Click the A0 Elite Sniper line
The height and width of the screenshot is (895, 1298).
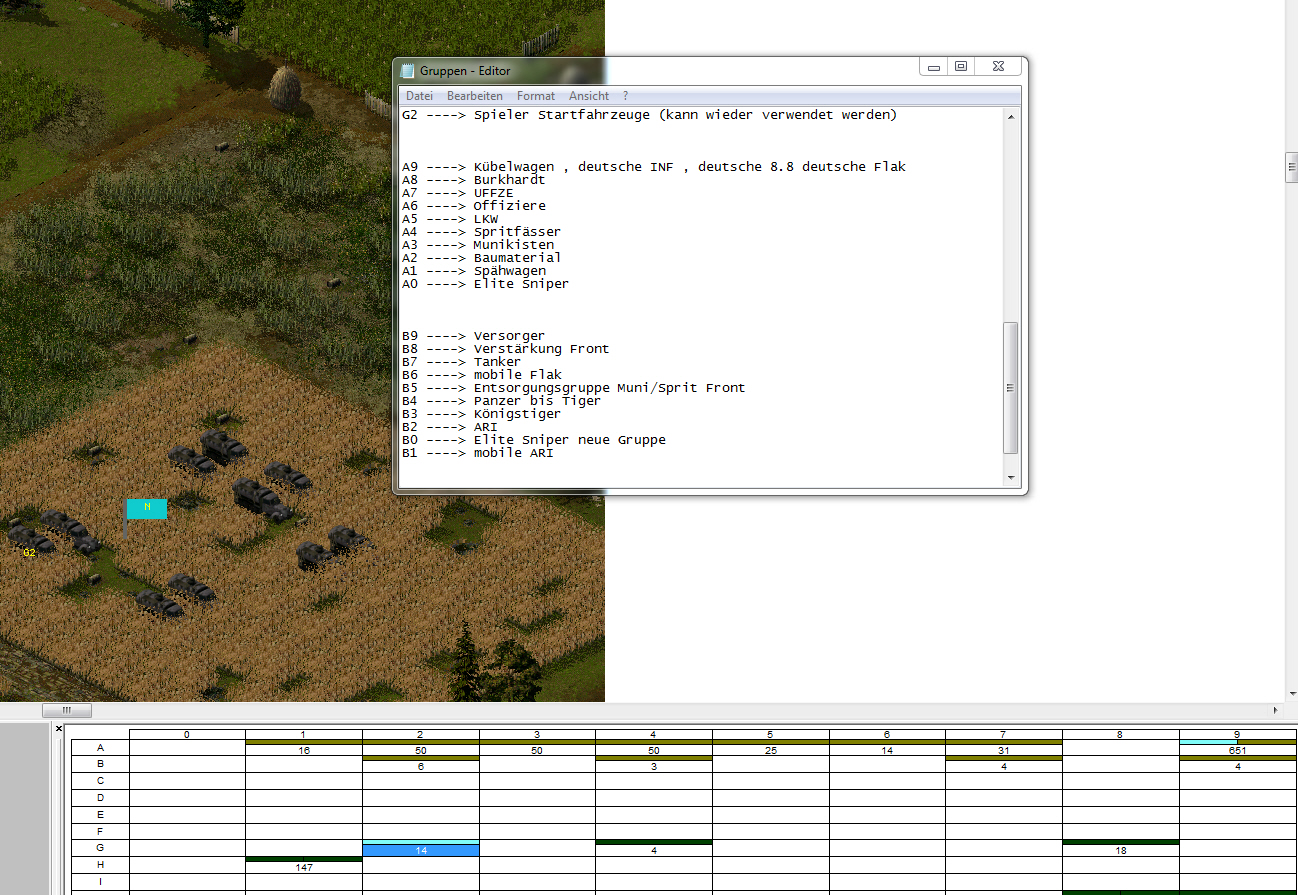[x=486, y=284]
